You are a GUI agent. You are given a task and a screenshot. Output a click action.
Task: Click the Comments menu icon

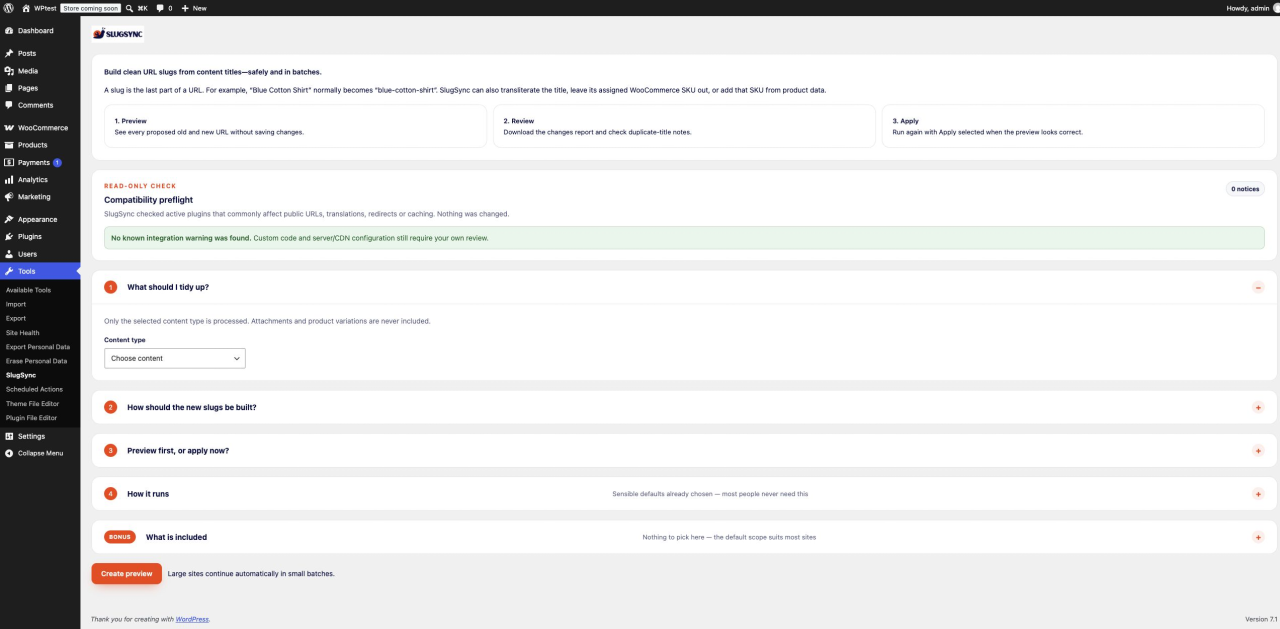coord(9,105)
